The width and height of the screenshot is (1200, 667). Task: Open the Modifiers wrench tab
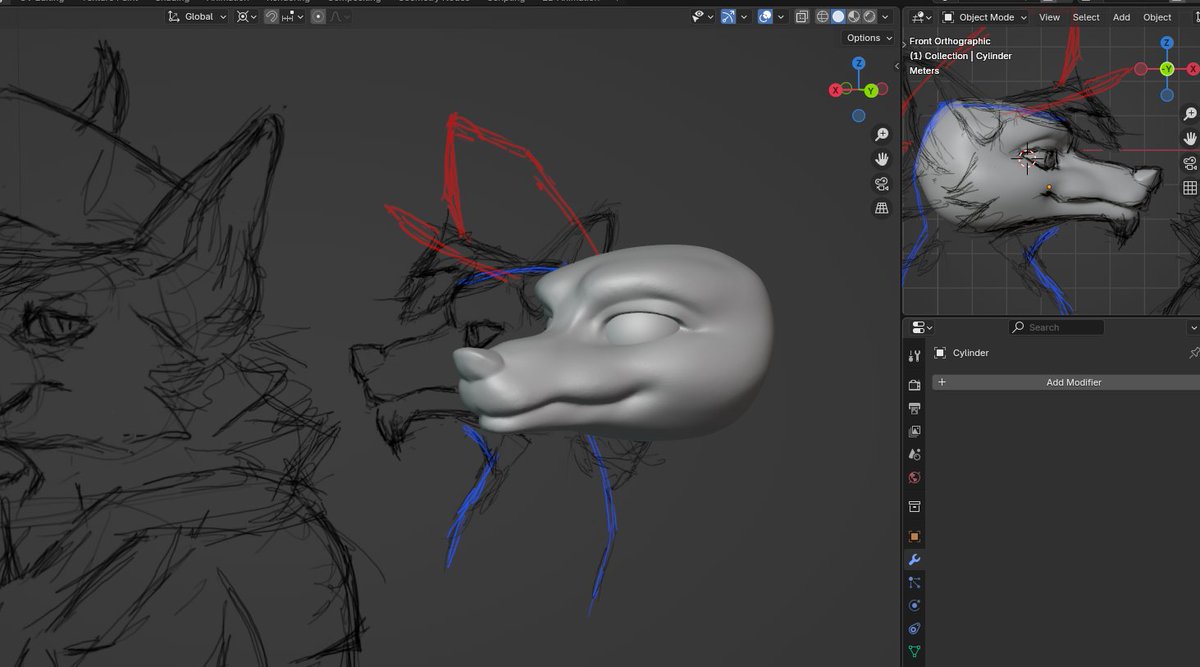tap(914, 560)
